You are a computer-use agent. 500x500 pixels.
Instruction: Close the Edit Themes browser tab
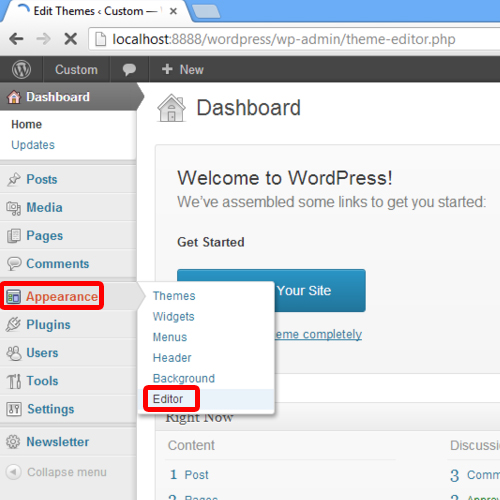tap(173, 11)
